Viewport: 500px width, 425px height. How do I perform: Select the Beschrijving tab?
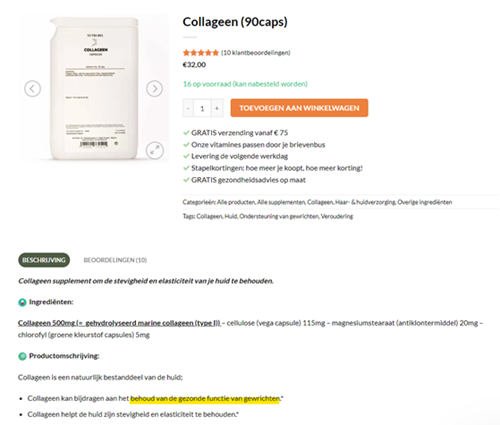[x=44, y=260]
